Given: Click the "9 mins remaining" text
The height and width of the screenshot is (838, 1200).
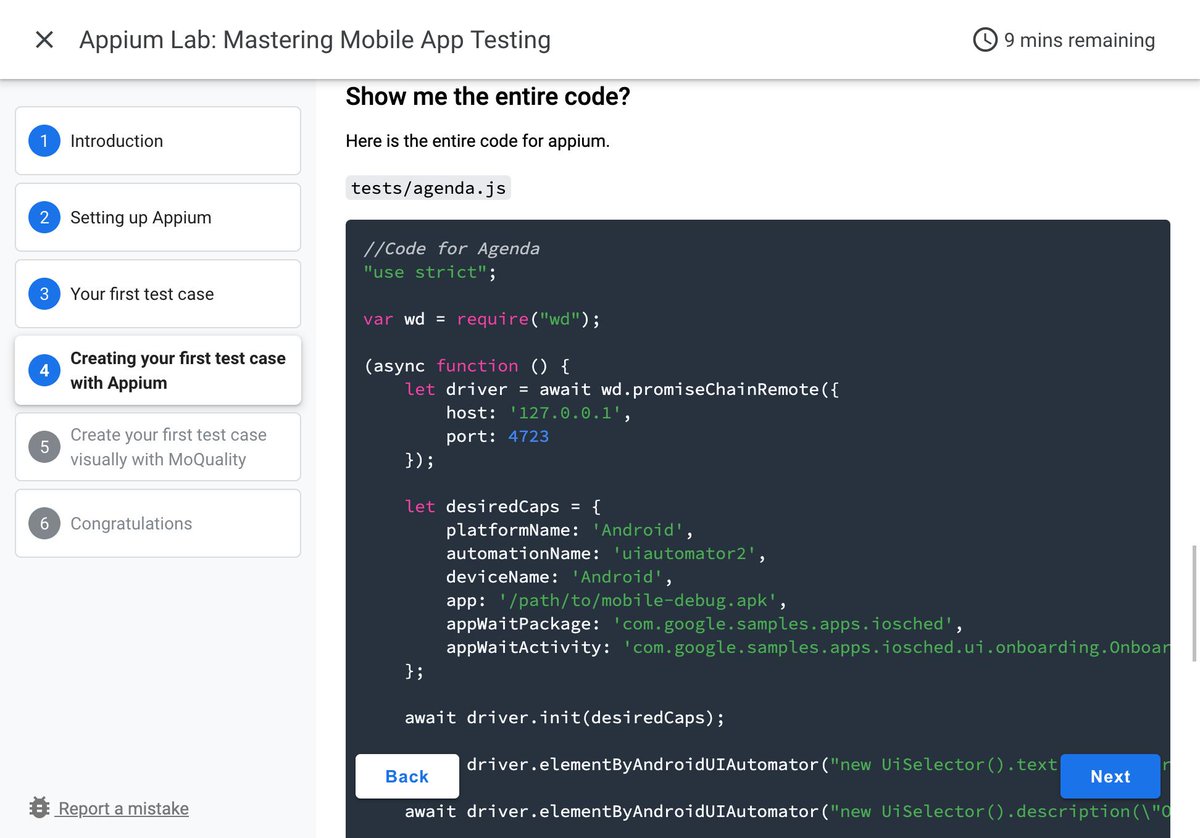Looking at the screenshot, I should (x=1079, y=40).
